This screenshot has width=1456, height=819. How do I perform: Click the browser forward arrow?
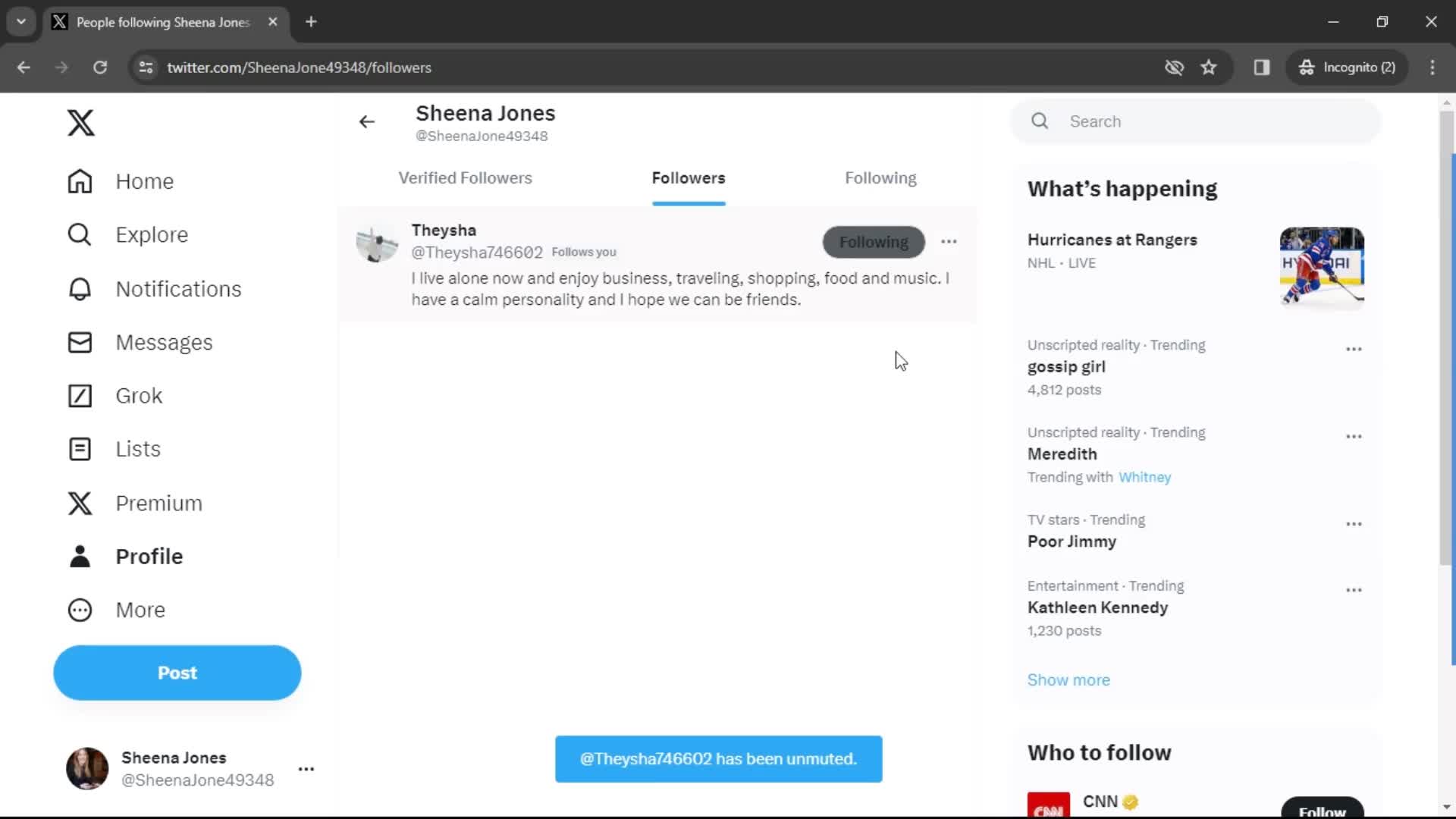point(61,67)
